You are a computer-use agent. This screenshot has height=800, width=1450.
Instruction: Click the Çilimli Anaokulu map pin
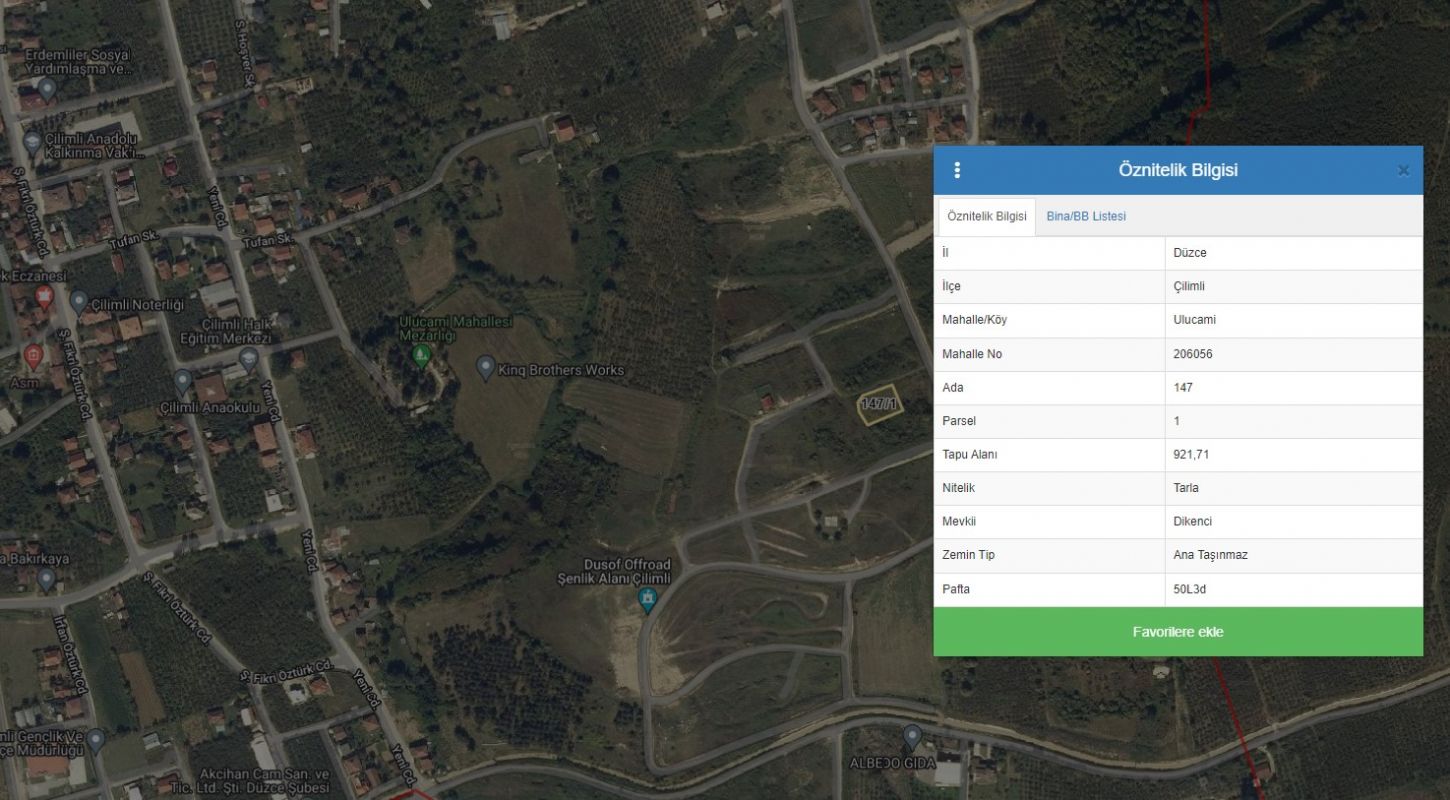tap(183, 381)
